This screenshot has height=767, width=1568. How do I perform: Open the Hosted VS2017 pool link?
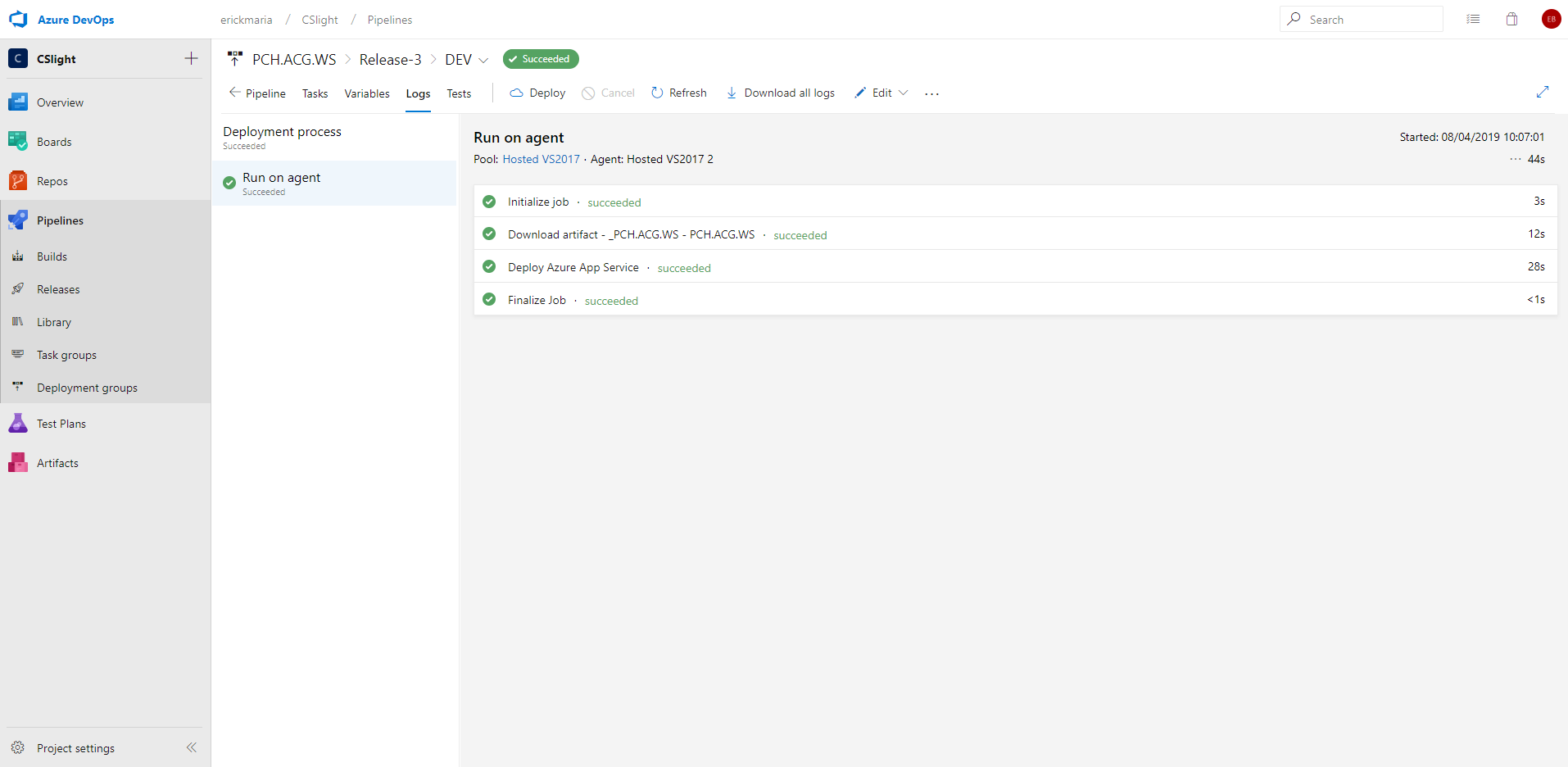(x=541, y=159)
